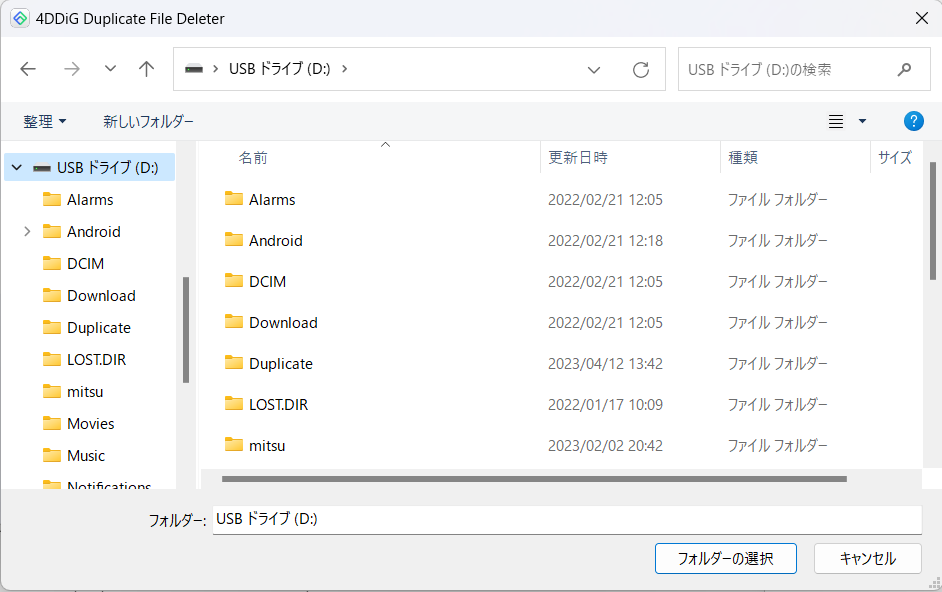Collapse the USB ドライブ (D:) tree node
942x592 pixels.
(17, 168)
